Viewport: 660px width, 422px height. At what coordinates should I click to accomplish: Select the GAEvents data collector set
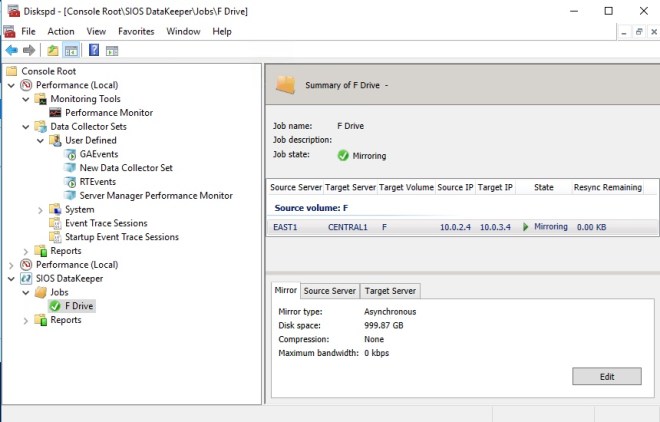98,155
